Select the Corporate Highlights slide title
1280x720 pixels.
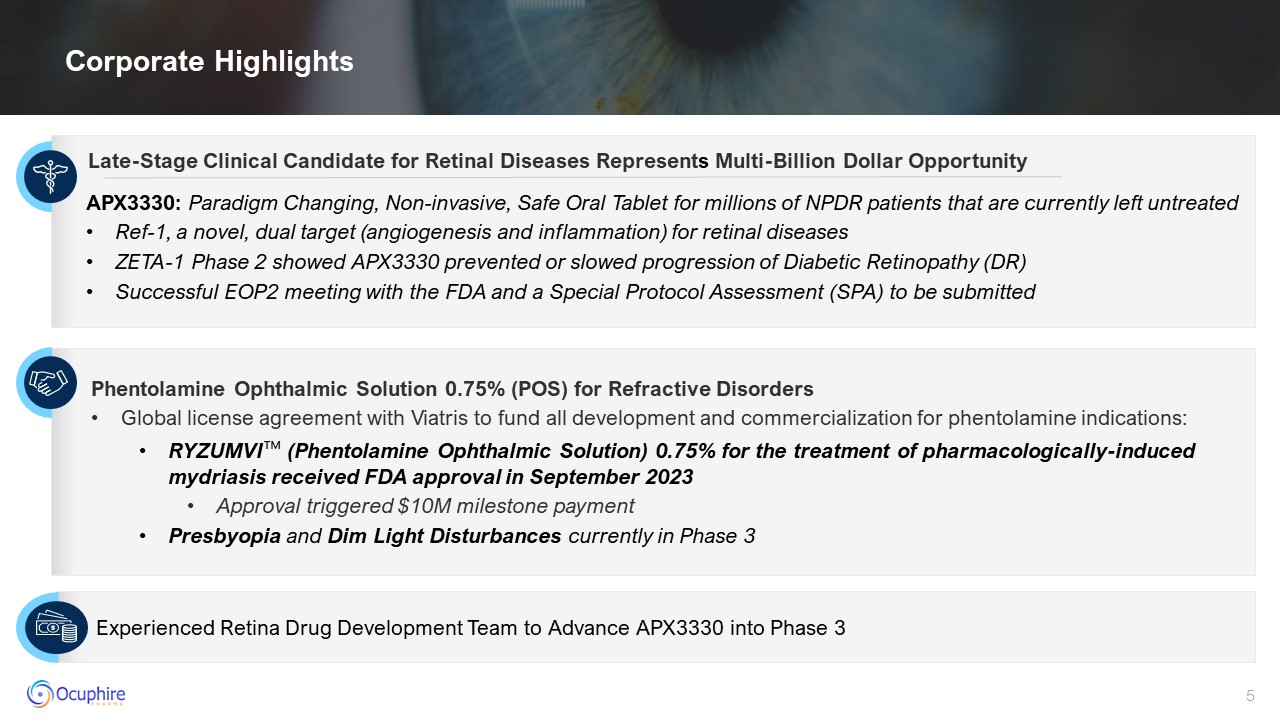[x=209, y=62]
